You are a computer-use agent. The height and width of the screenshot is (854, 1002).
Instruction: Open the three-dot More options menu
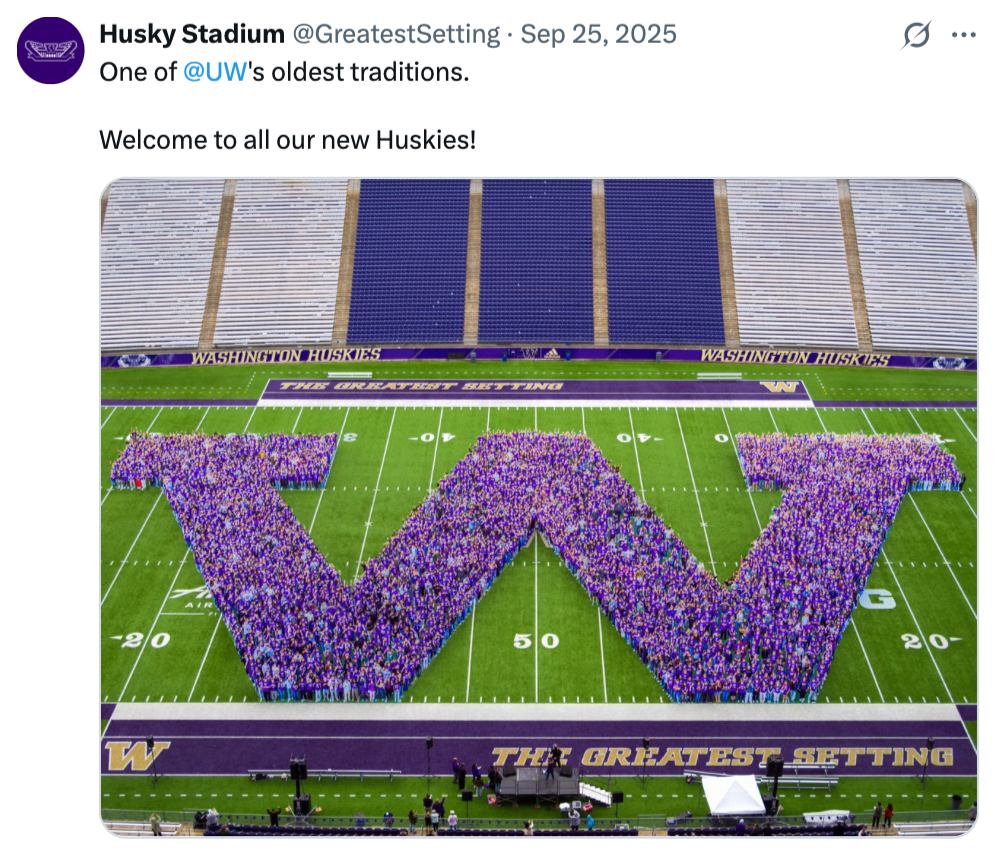[963, 35]
